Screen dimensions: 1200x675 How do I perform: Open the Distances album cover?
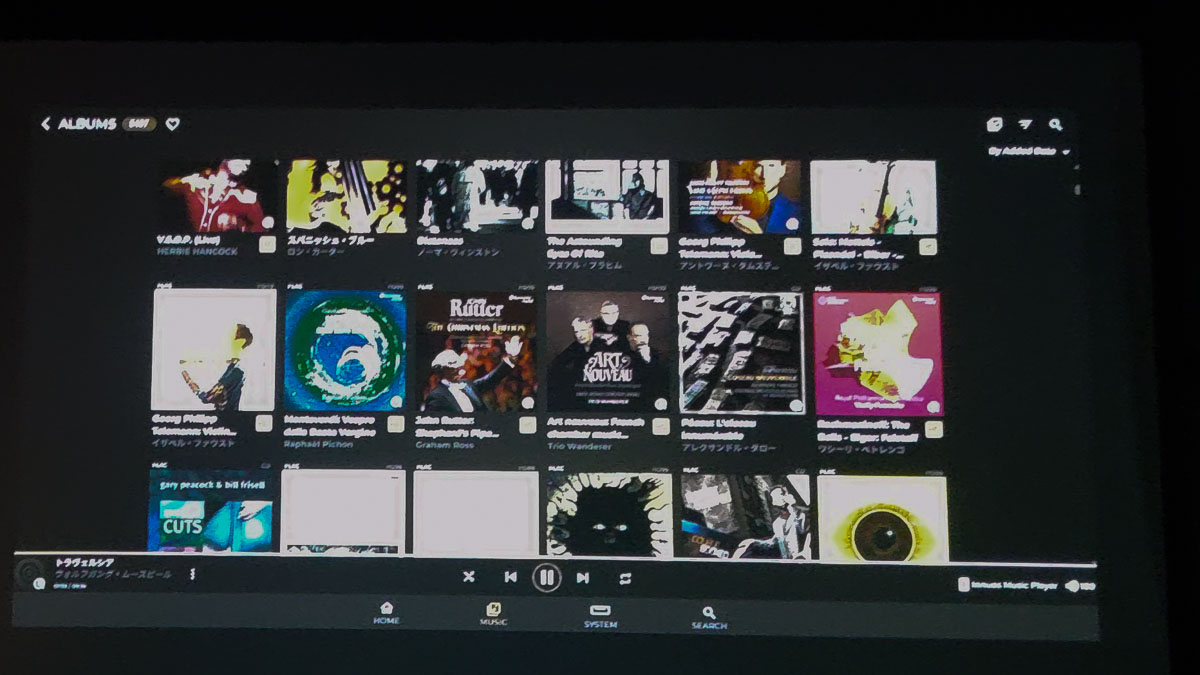(477, 196)
